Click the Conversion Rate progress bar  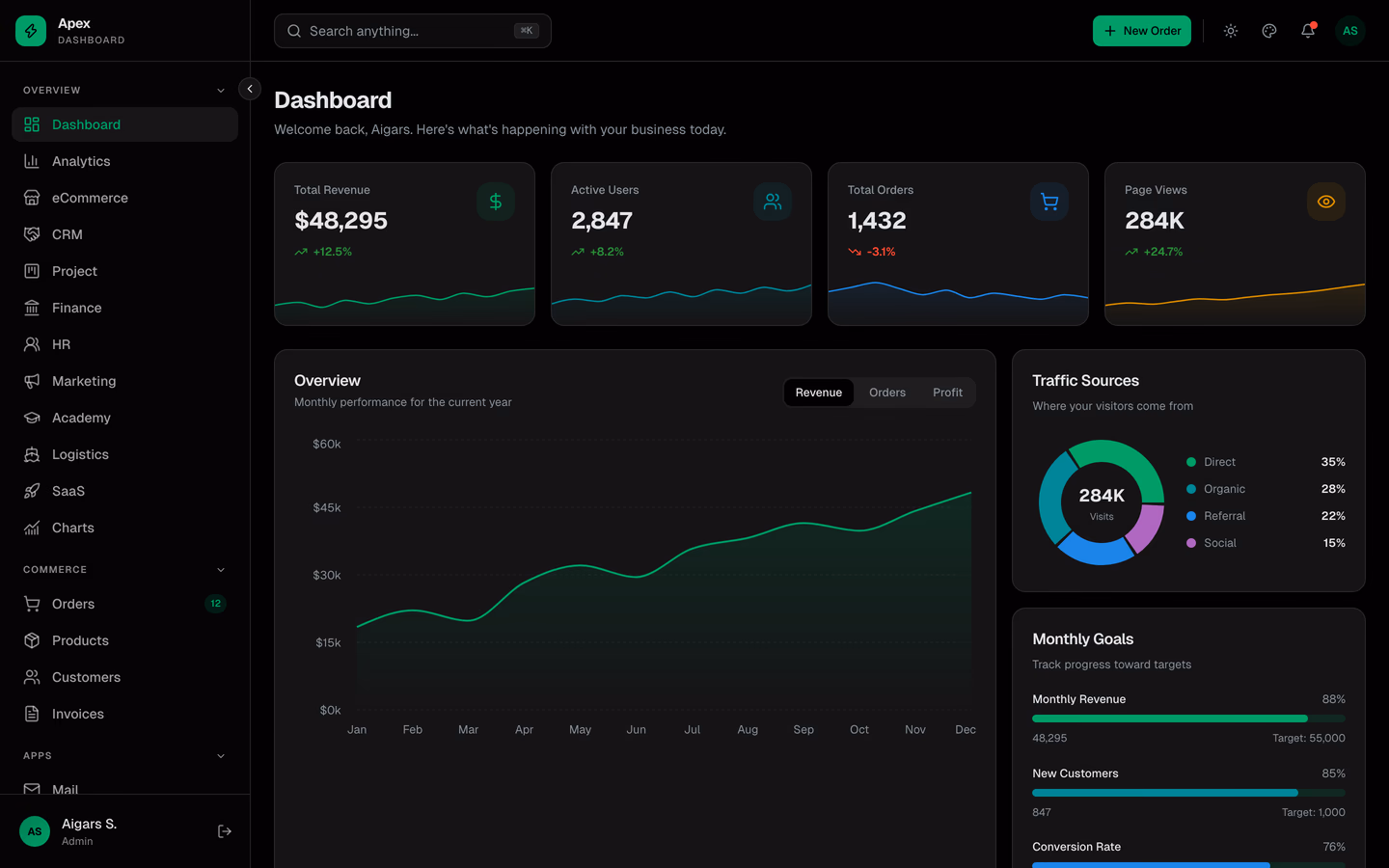point(1188,865)
